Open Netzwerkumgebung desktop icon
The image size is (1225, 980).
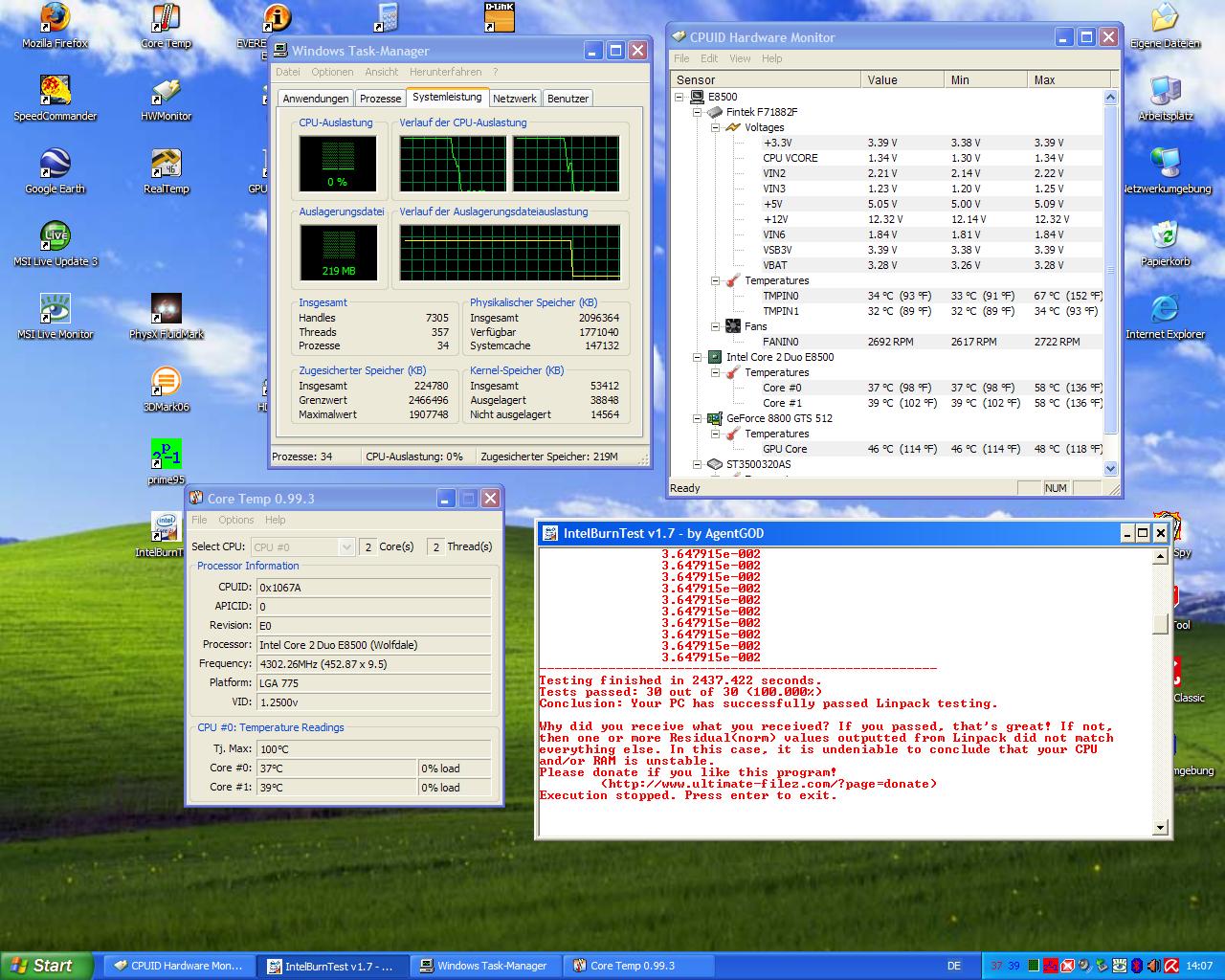click(x=1165, y=172)
